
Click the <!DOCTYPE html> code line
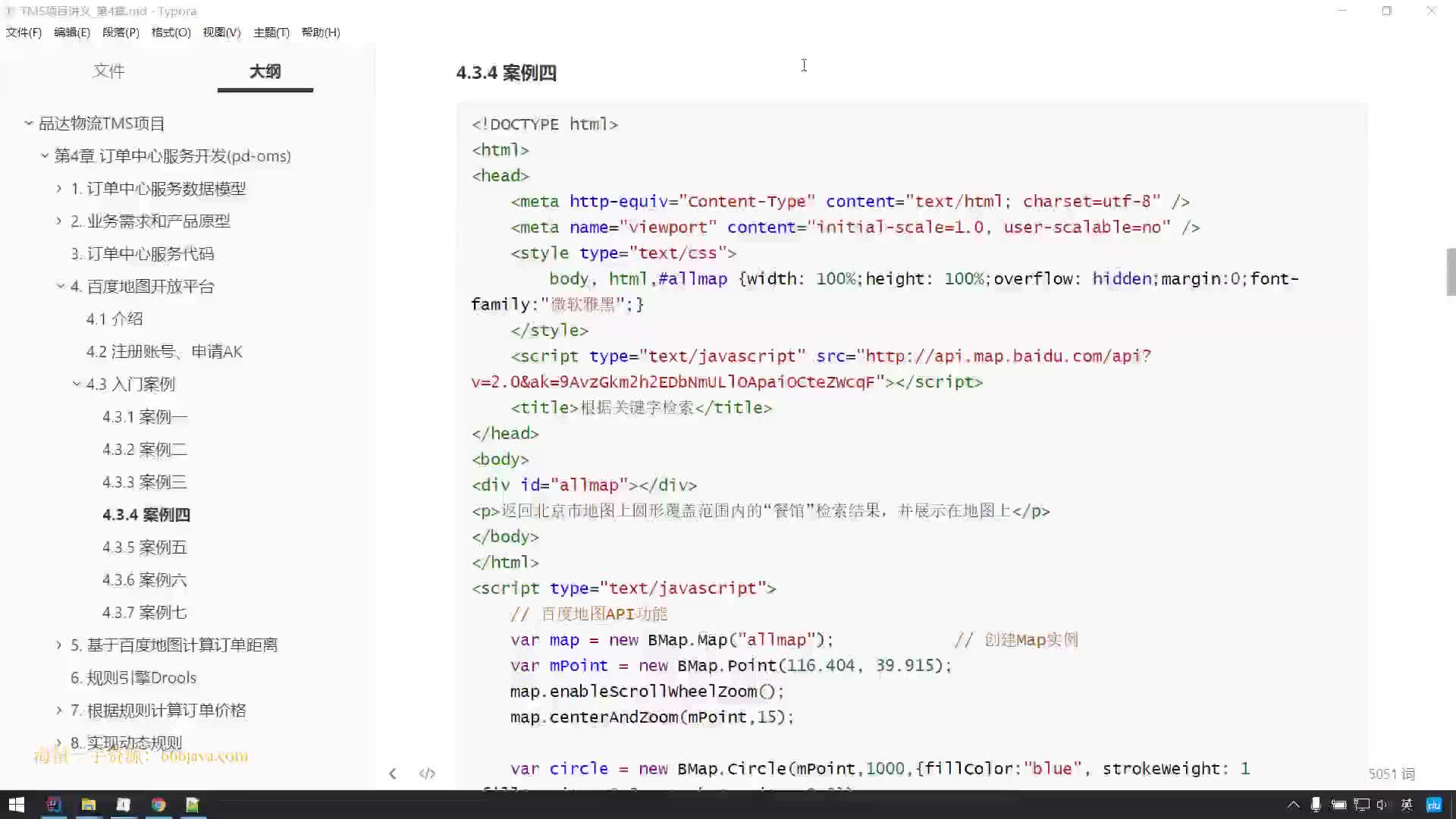point(544,124)
